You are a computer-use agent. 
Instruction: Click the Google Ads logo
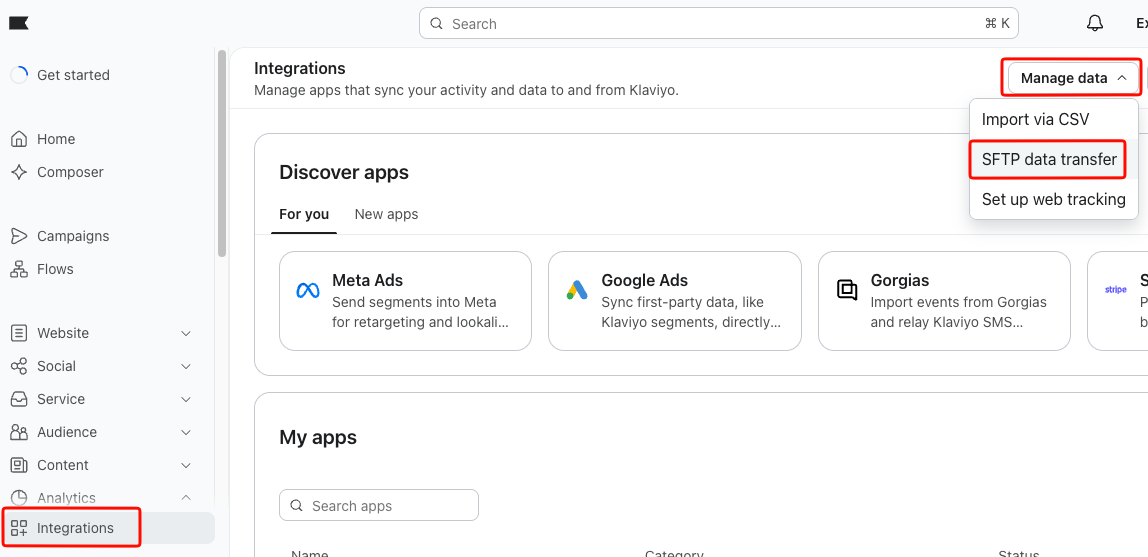tap(577, 291)
